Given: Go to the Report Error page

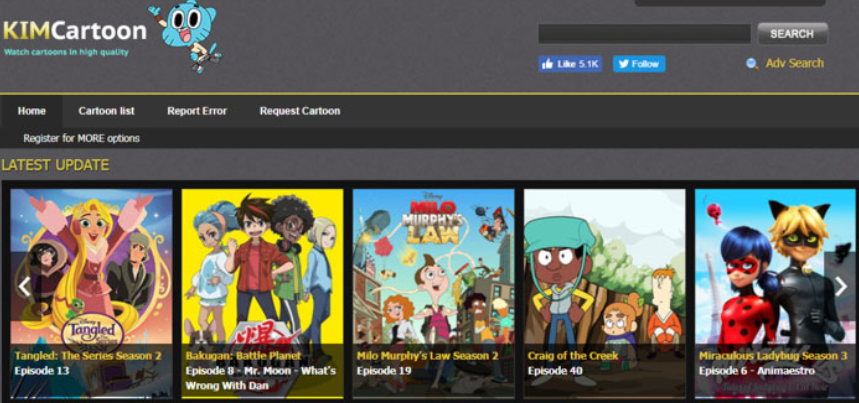Looking at the screenshot, I should [197, 111].
